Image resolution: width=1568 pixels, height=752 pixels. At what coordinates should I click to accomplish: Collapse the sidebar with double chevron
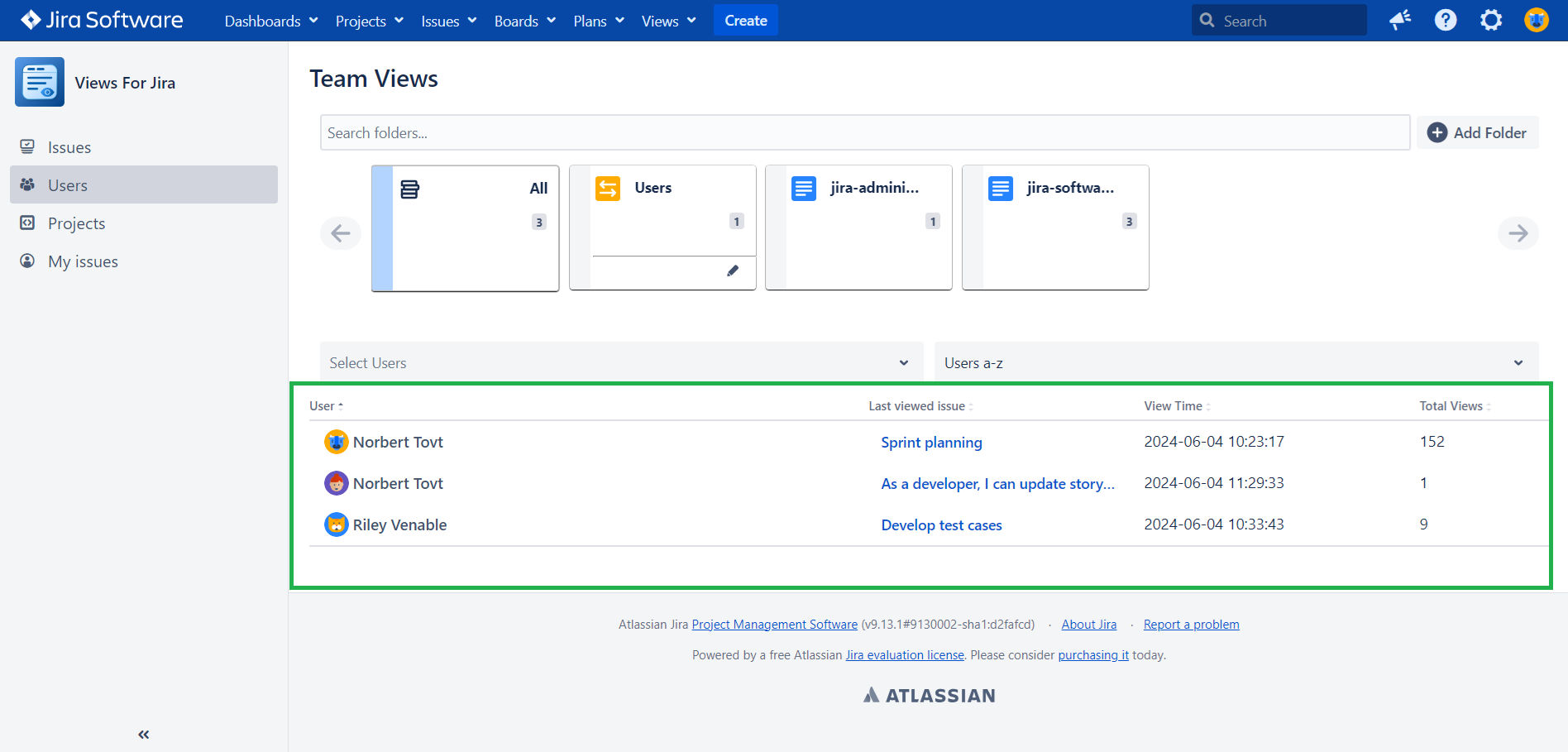pyautogui.click(x=144, y=734)
